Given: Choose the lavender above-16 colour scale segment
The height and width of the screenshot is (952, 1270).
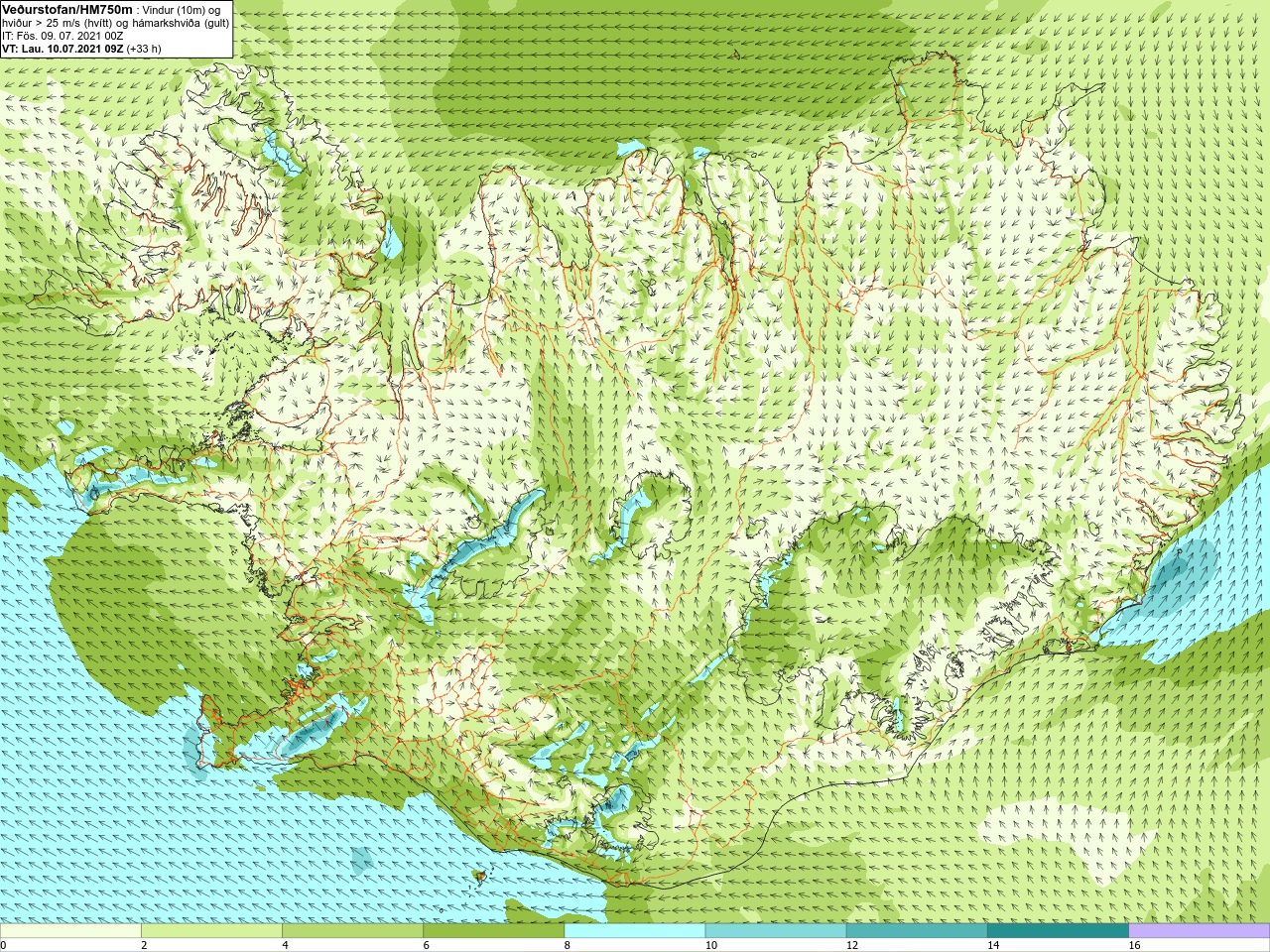Looking at the screenshot, I should click(x=1199, y=931).
